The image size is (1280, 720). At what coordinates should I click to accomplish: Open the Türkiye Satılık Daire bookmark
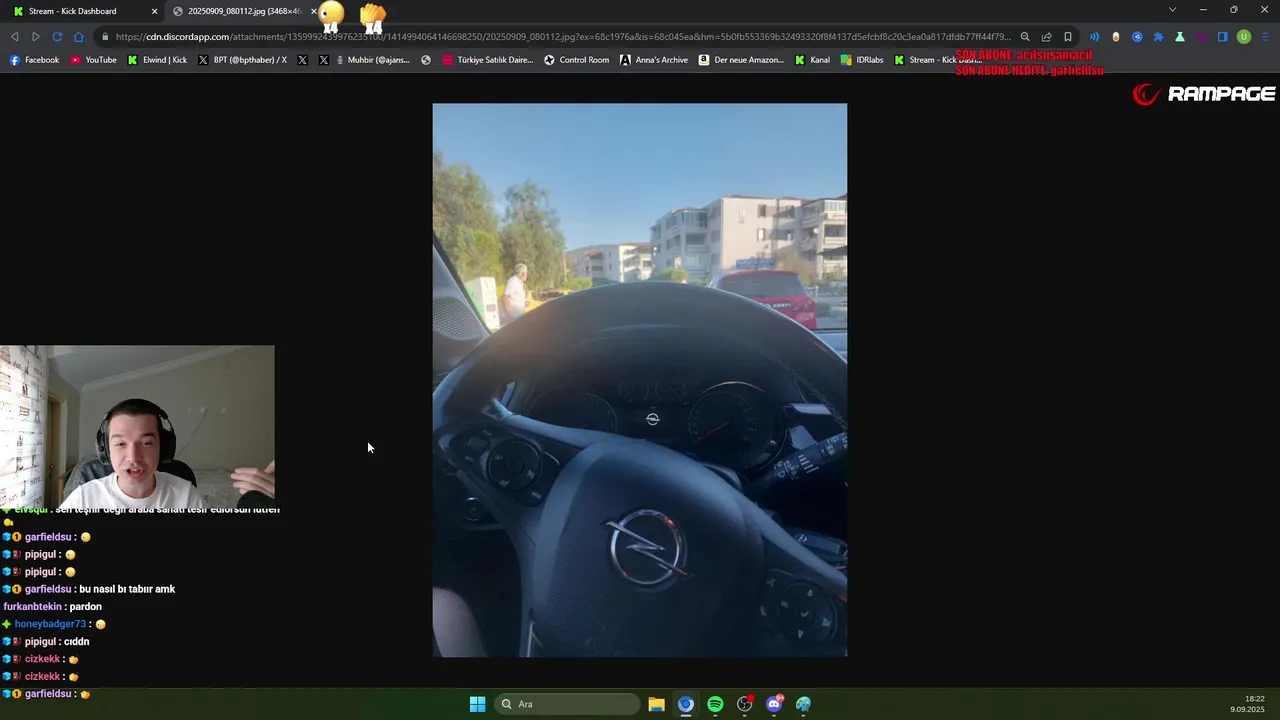click(x=488, y=60)
